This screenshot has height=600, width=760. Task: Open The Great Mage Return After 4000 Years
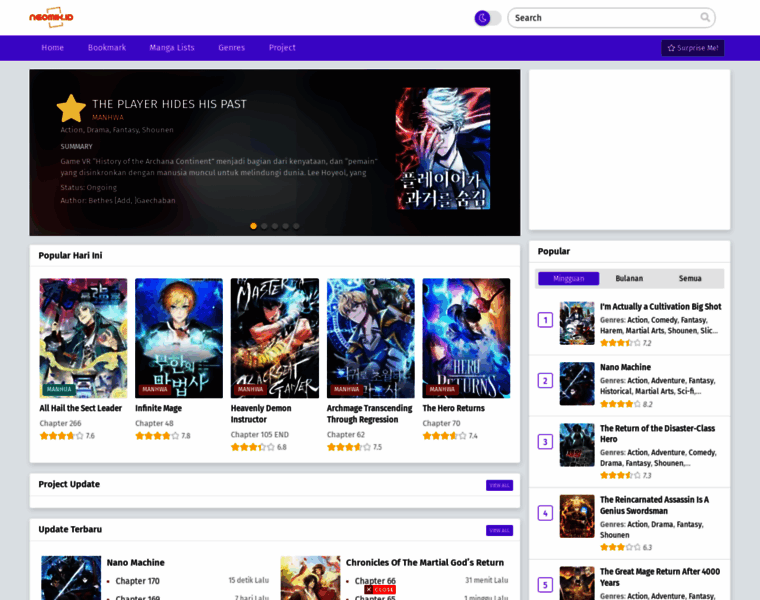point(660,577)
